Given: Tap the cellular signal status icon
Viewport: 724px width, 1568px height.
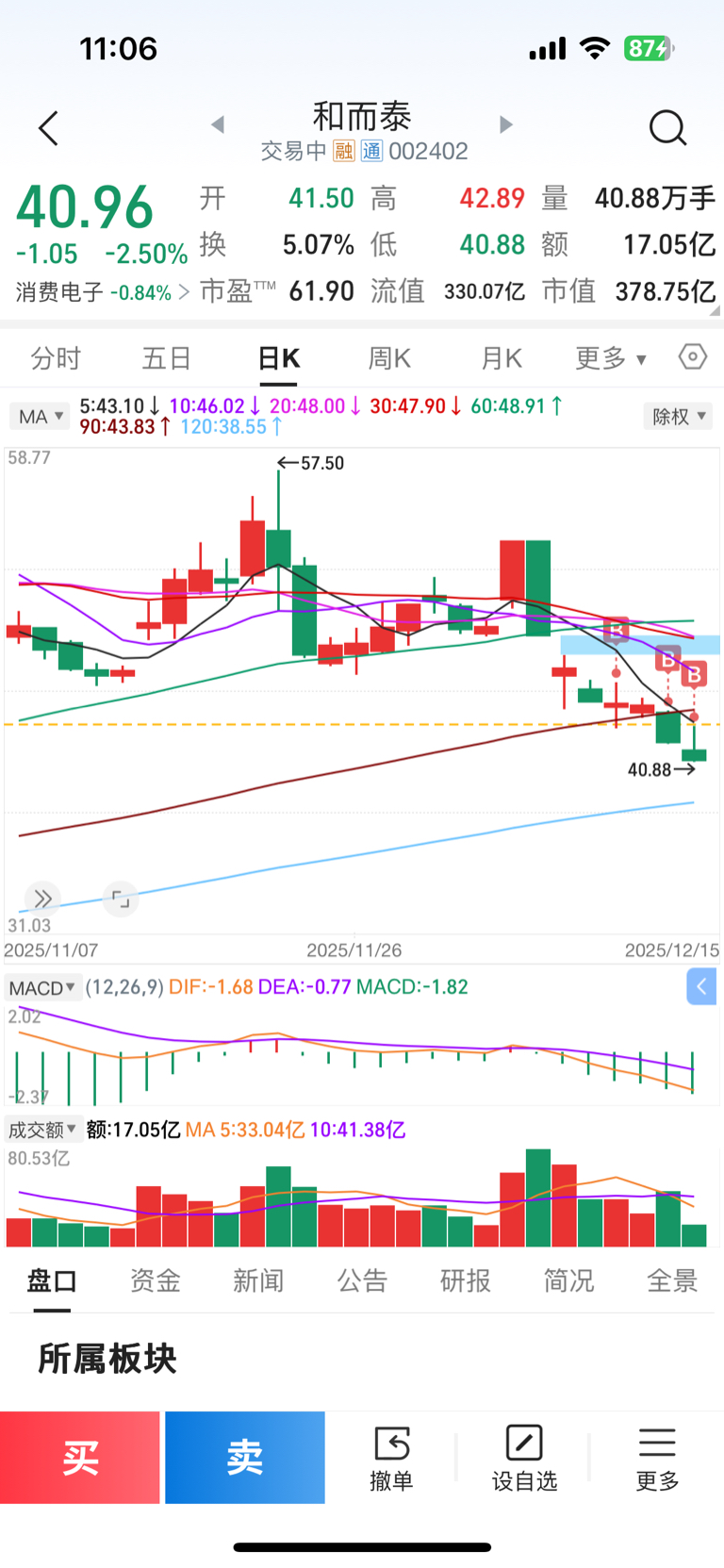Looking at the screenshot, I should pos(548,48).
